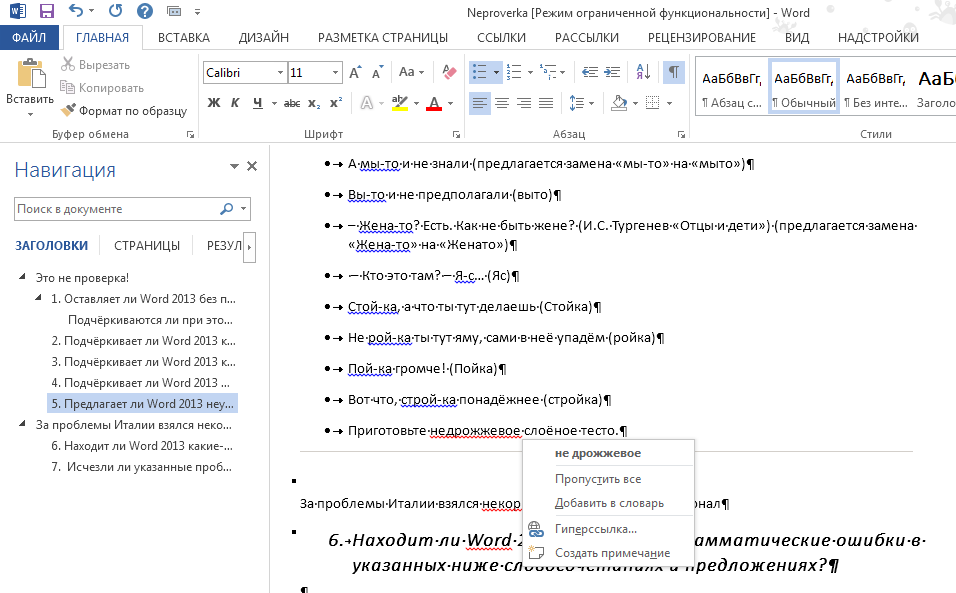
Task: Open Word Help question mark
Action: [144, 11]
